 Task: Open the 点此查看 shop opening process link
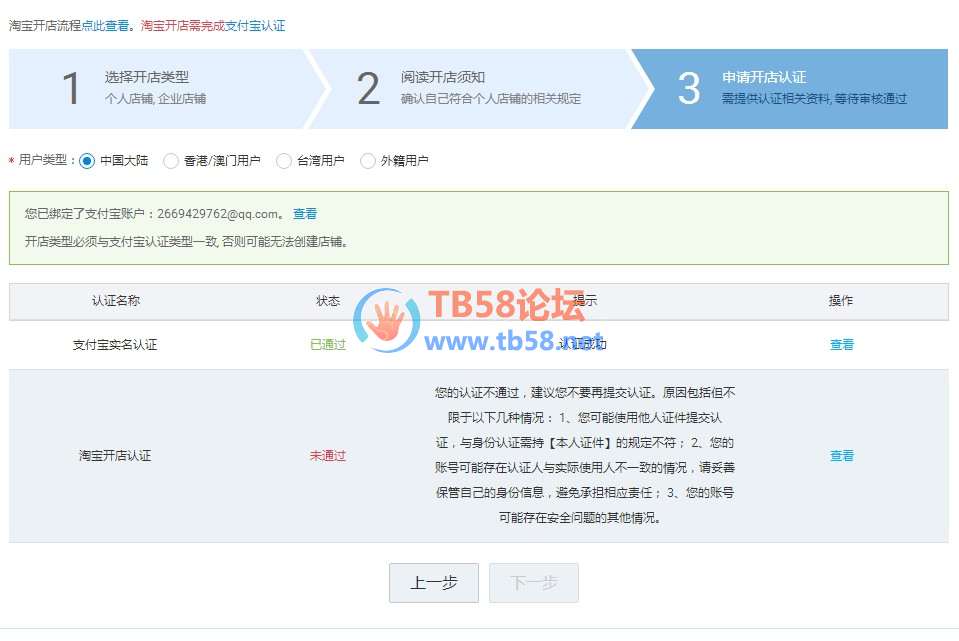[105, 26]
